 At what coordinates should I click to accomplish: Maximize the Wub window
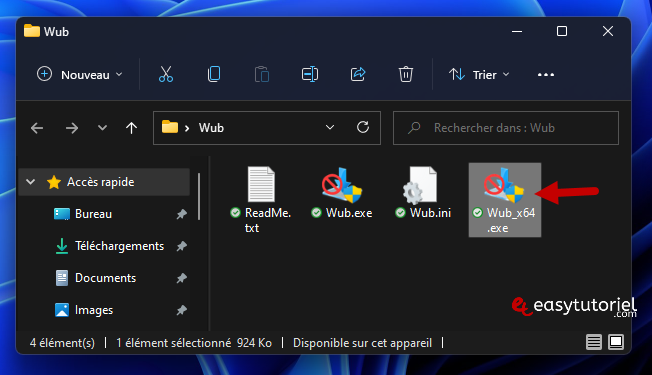point(562,31)
